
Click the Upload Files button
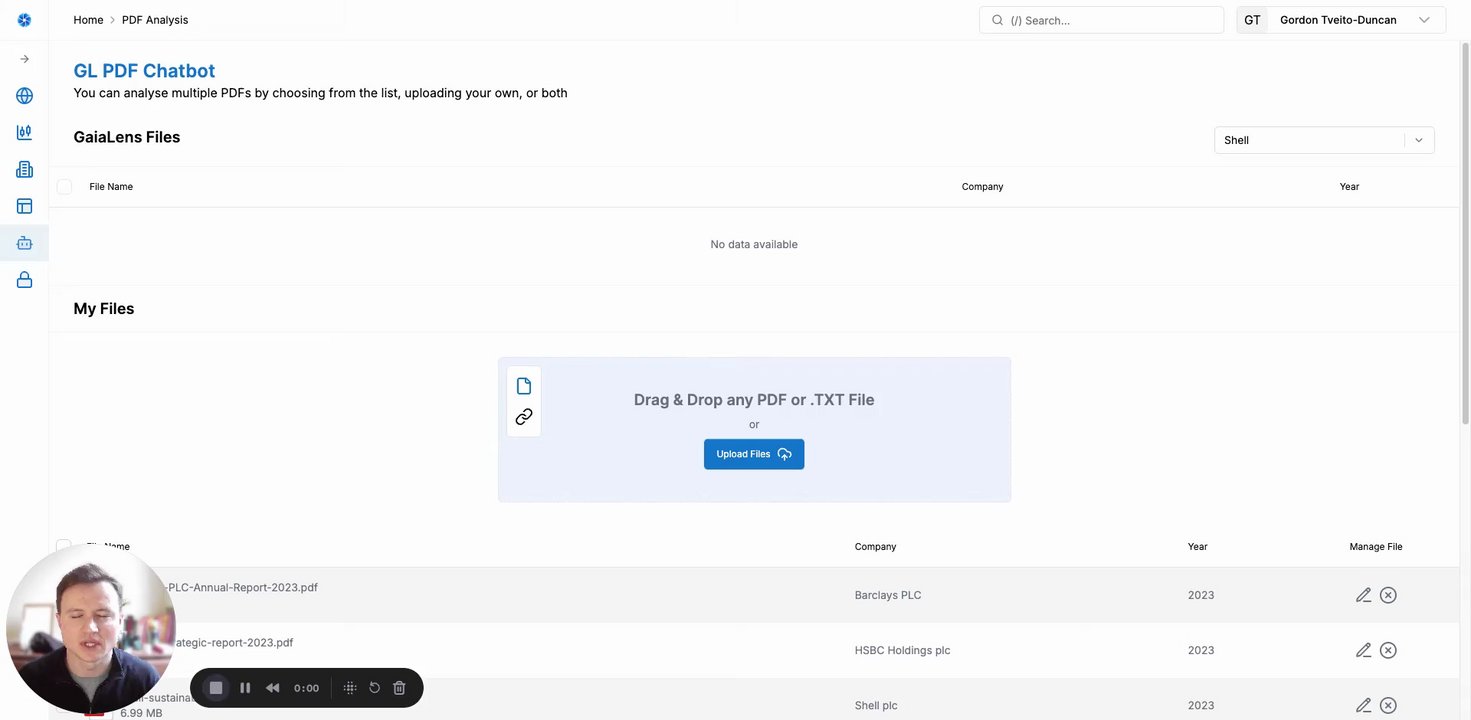[x=754, y=454]
